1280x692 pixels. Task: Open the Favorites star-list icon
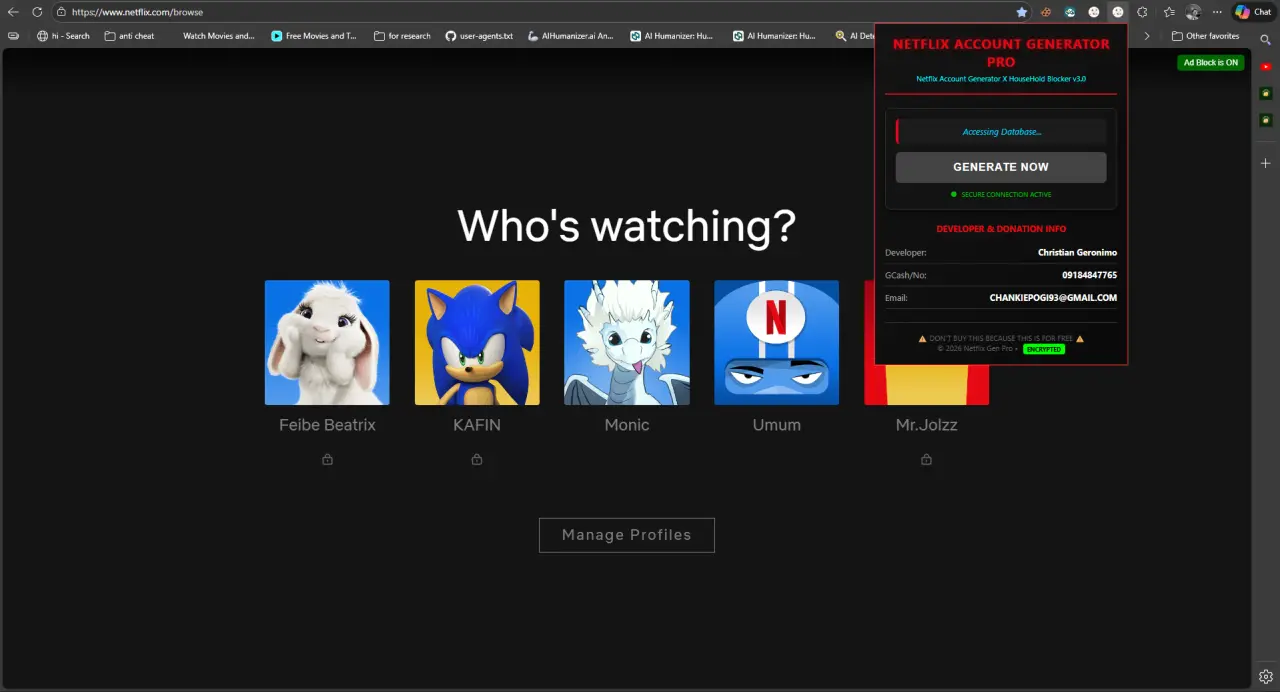point(1169,12)
